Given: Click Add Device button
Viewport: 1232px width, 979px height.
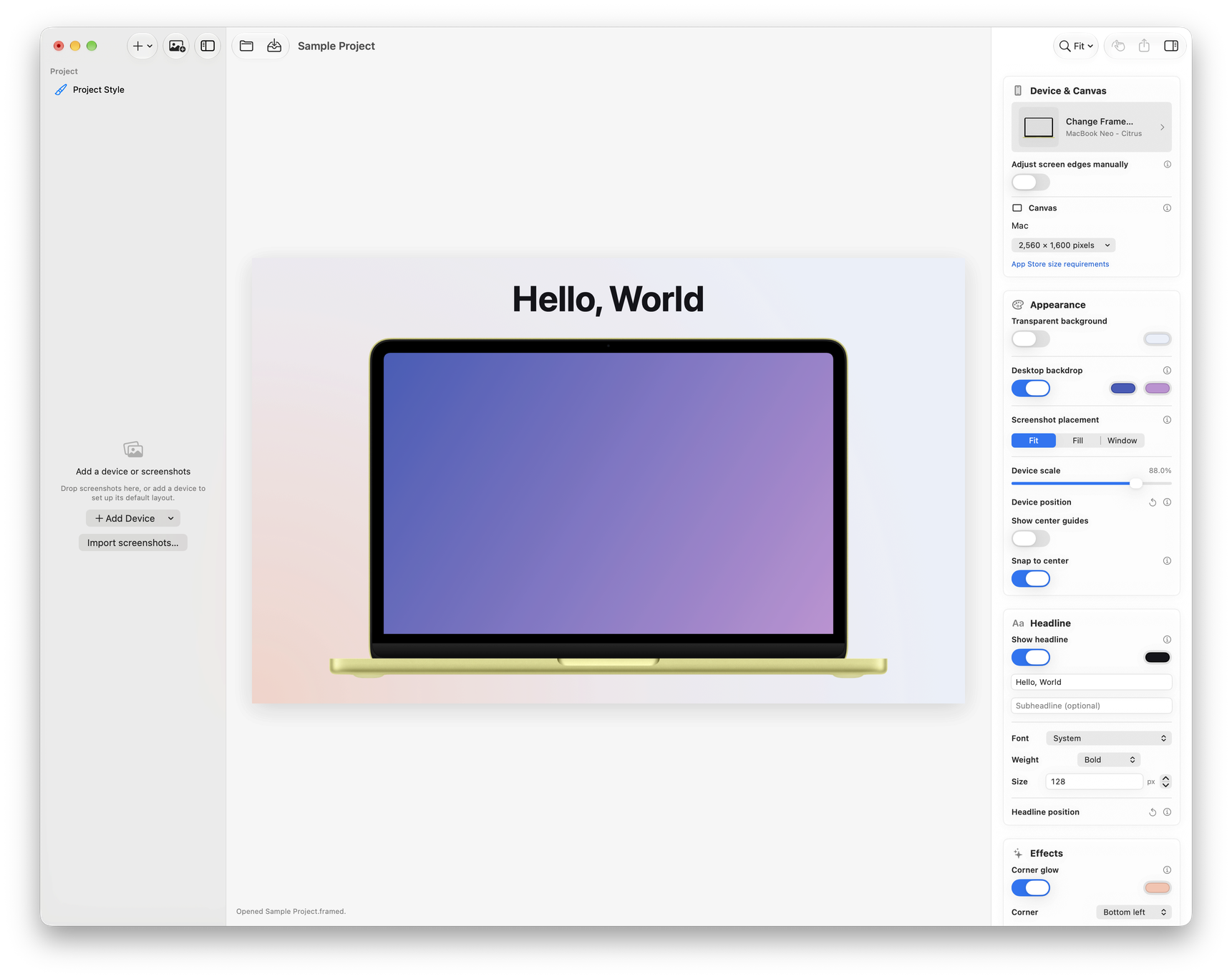Looking at the screenshot, I should (x=133, y=519).
